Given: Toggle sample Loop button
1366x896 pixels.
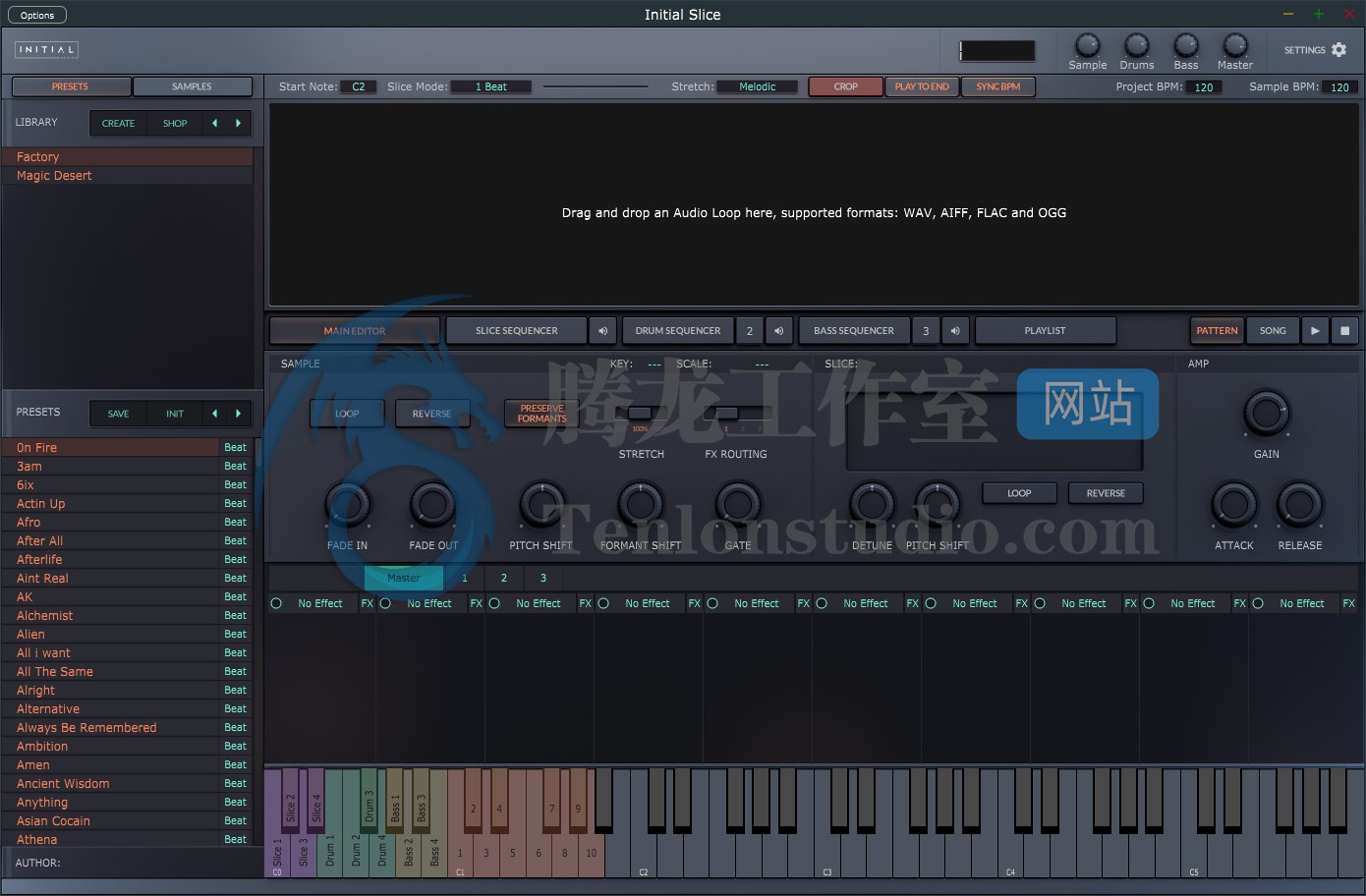Looking at the screenshot, I should click(347, 414).
